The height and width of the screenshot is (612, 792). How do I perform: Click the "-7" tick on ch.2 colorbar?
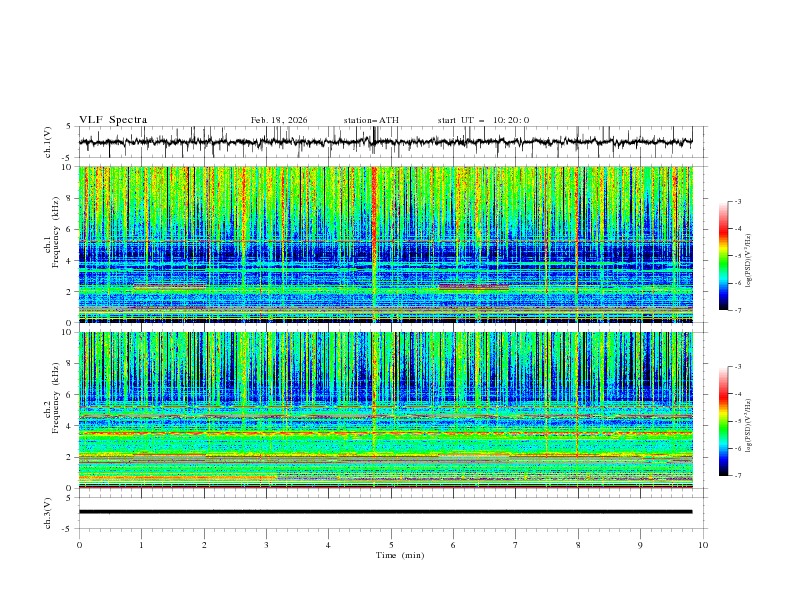point(737,476)
